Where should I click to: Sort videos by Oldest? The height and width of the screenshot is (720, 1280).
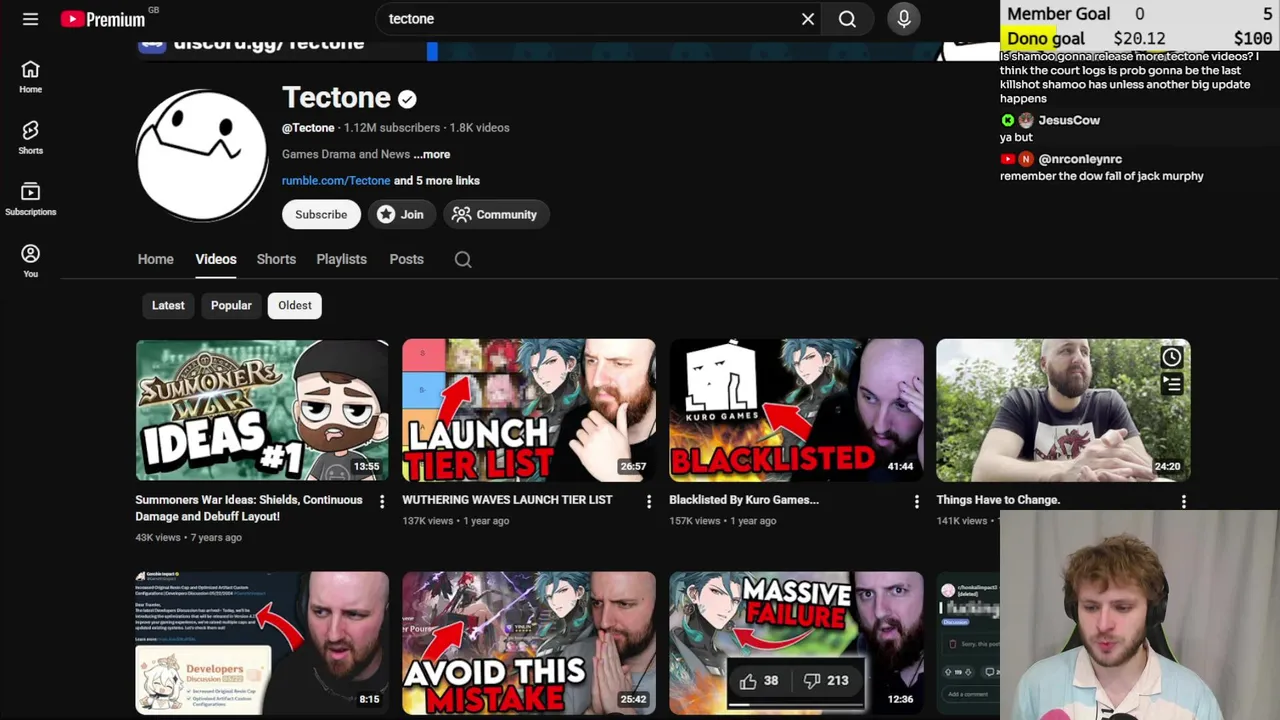[x=295, y=305]
